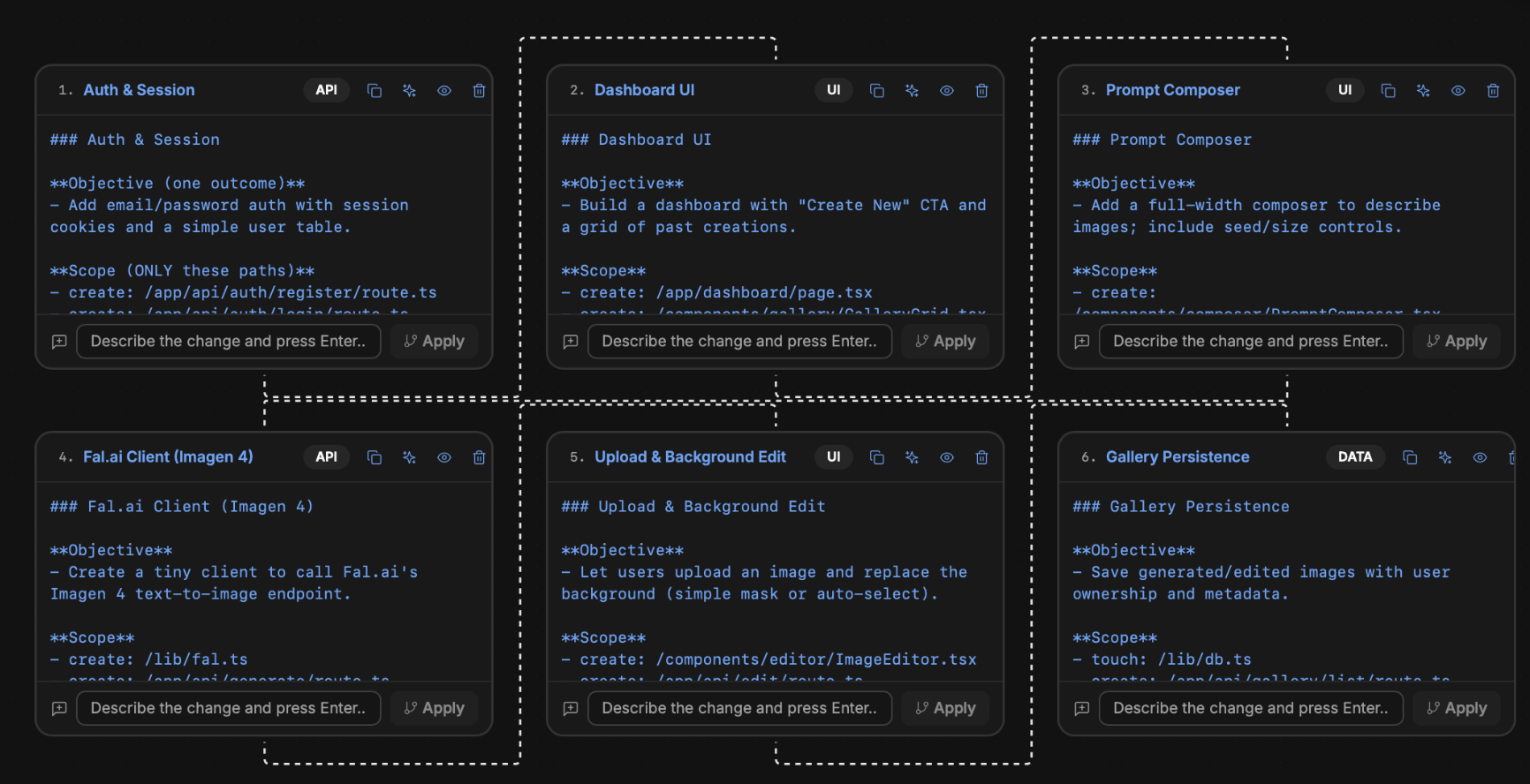The height and width of the screenshot is (784, 1530).
Task: Click the sparkle icon on Dashboard UI card
Action: [912, 91]
